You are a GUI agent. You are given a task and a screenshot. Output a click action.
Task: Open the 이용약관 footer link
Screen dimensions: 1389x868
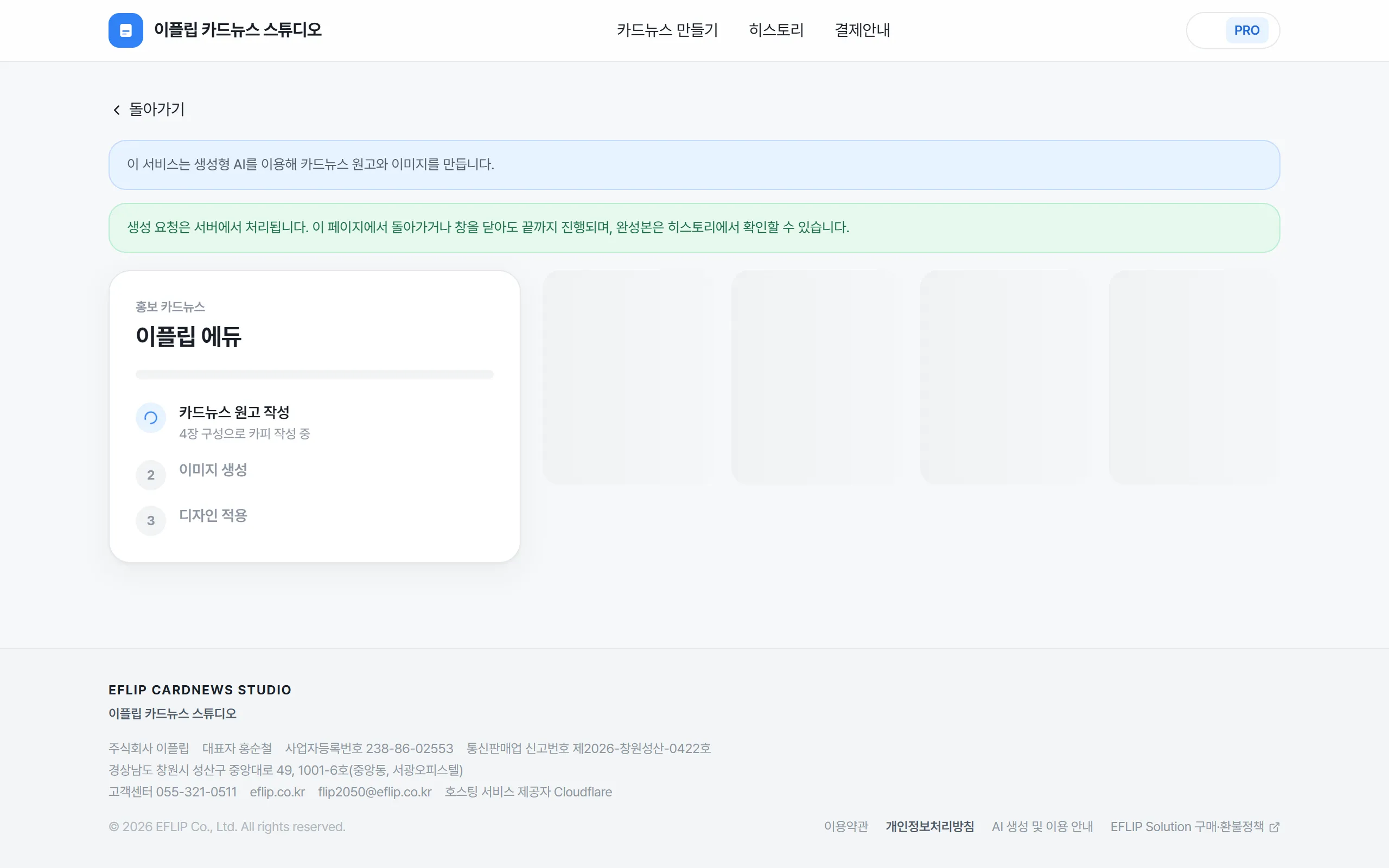coord(846,827)
